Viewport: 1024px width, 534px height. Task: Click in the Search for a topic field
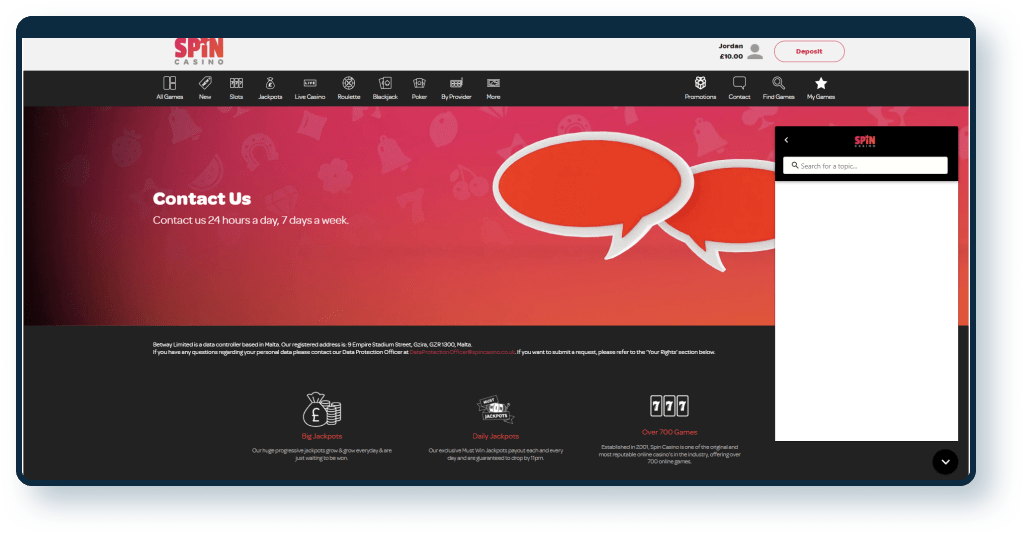click(865, 165)
